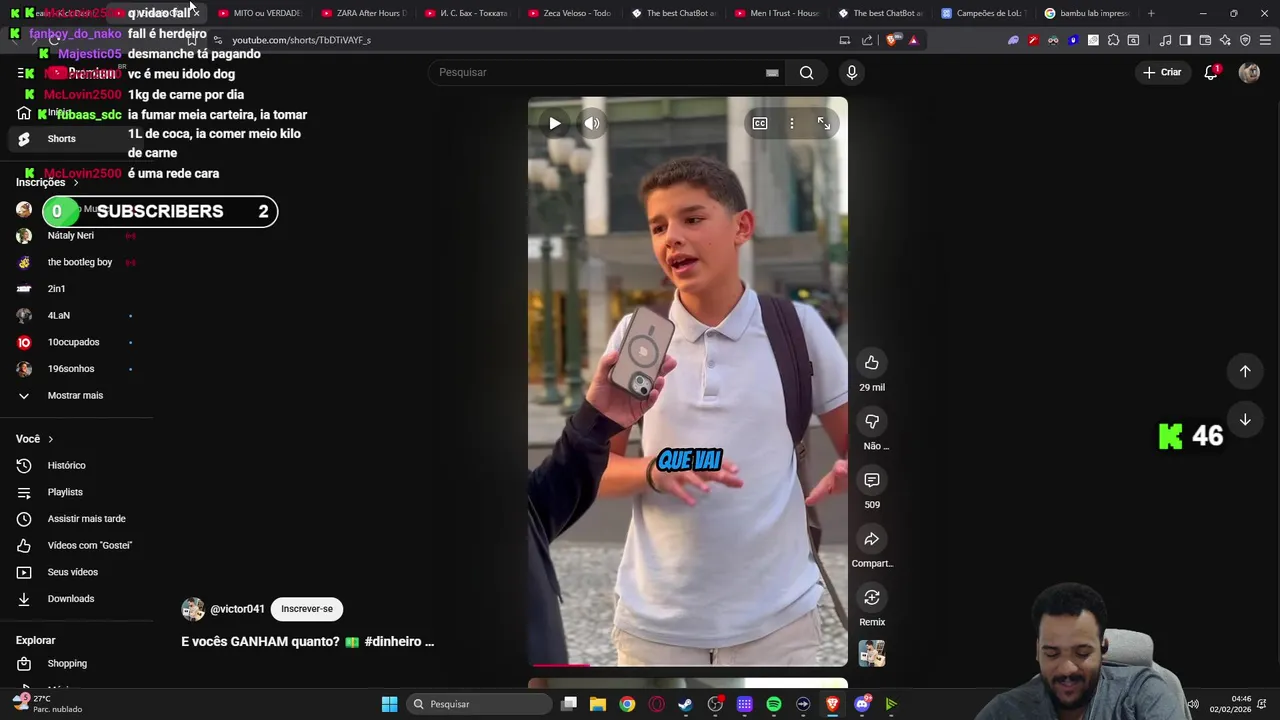The width and height of the screenshot is (1280, 720).
Task: Share the Short via Compartilhar icon
Action: (872, 540)
